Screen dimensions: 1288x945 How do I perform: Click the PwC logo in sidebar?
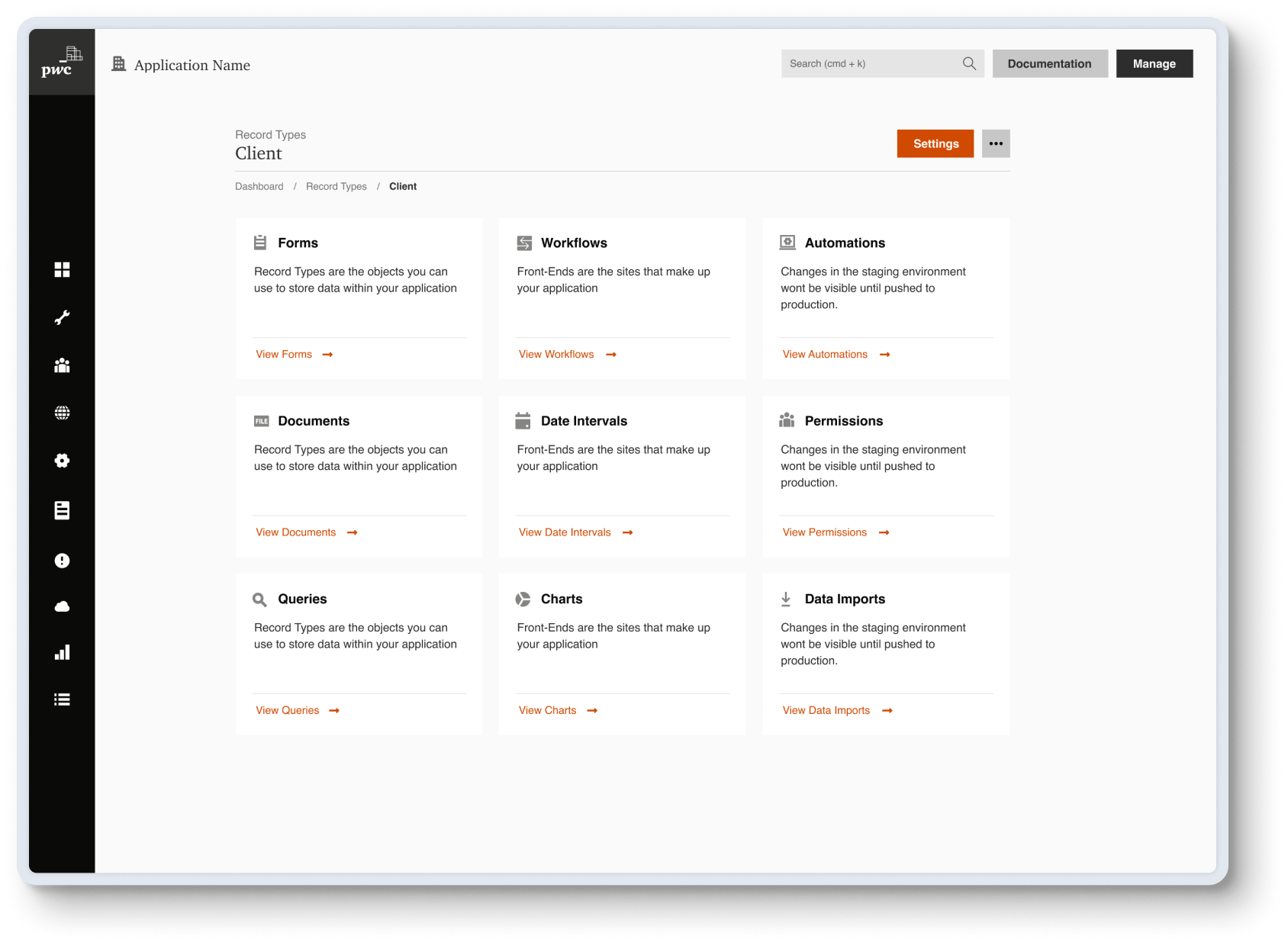(62, 63)
